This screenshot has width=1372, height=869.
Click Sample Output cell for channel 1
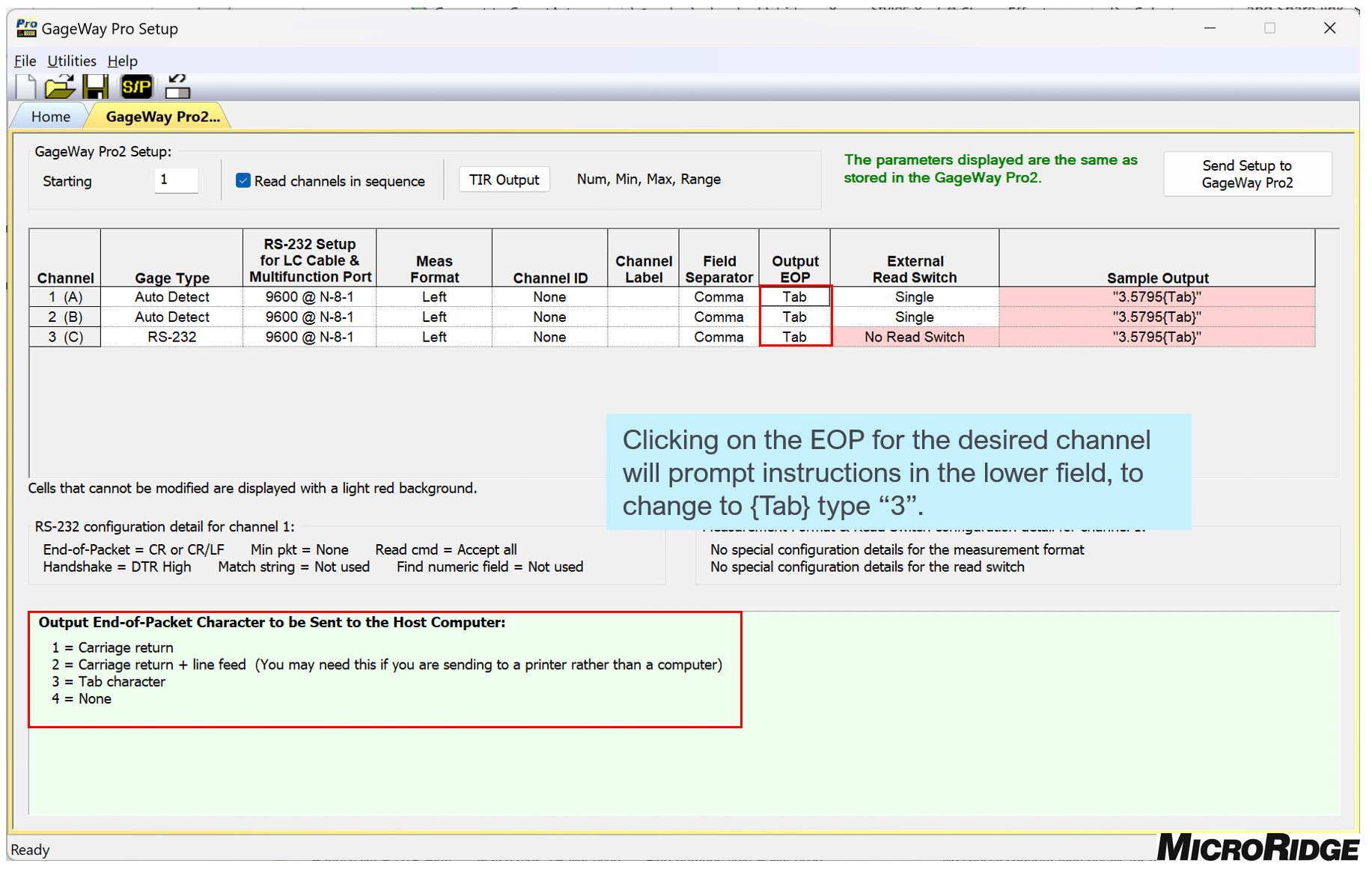[1157, 296]
